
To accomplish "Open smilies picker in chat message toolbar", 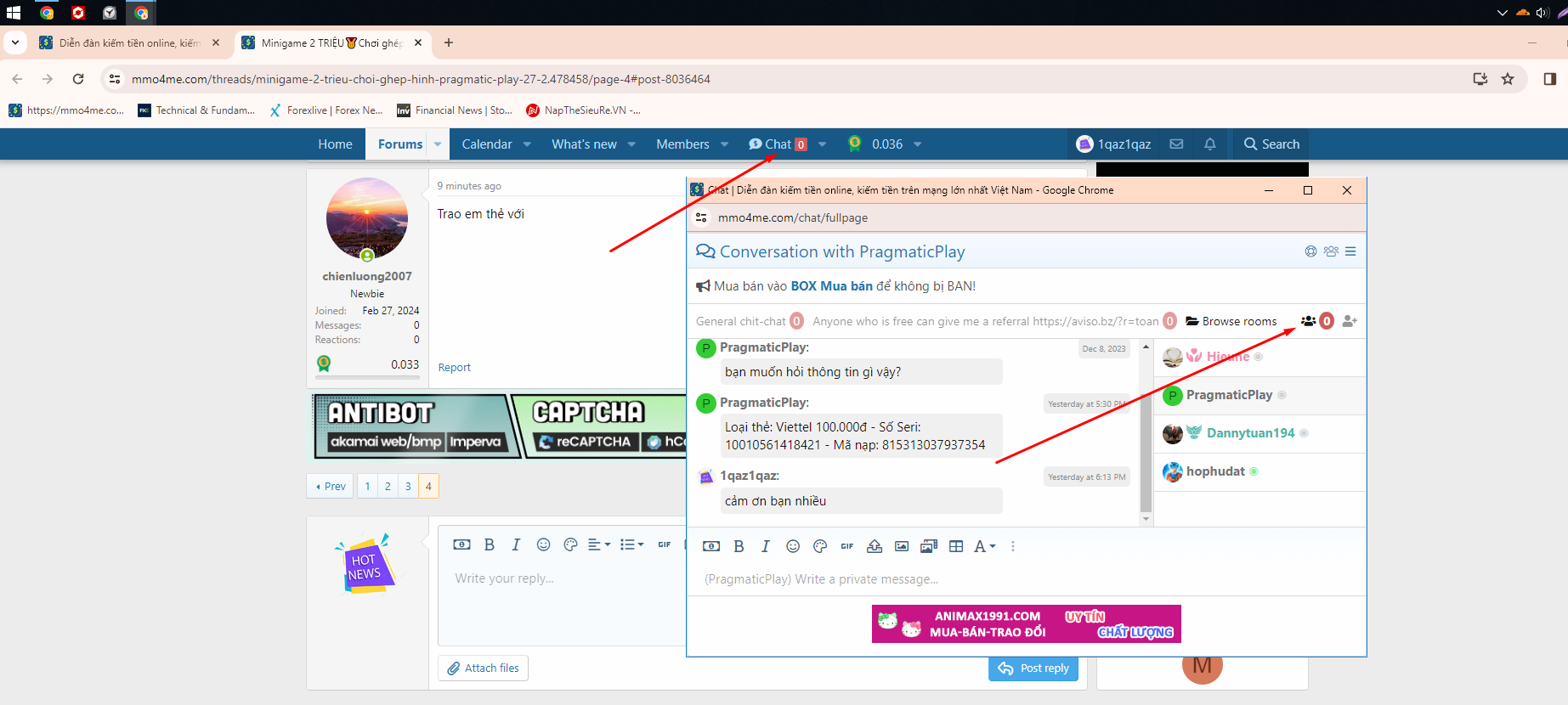I will point(793,546).
